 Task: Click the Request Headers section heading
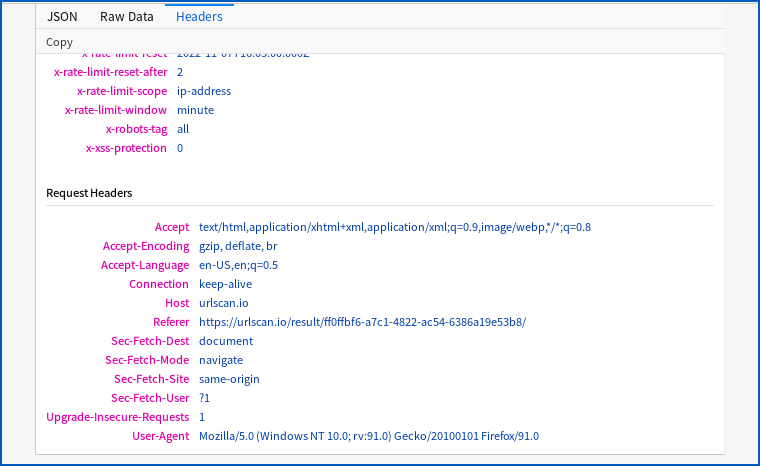pyautogui.click(x=89, y=193)
